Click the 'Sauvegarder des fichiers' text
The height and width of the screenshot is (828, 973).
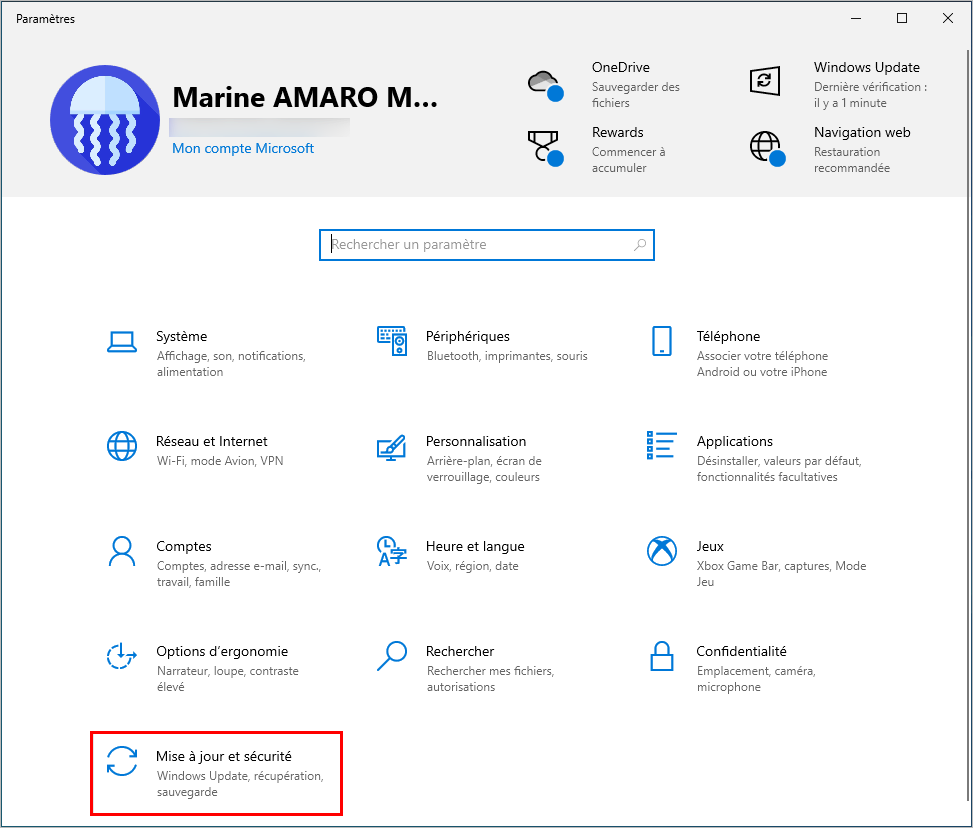[635, 95]
